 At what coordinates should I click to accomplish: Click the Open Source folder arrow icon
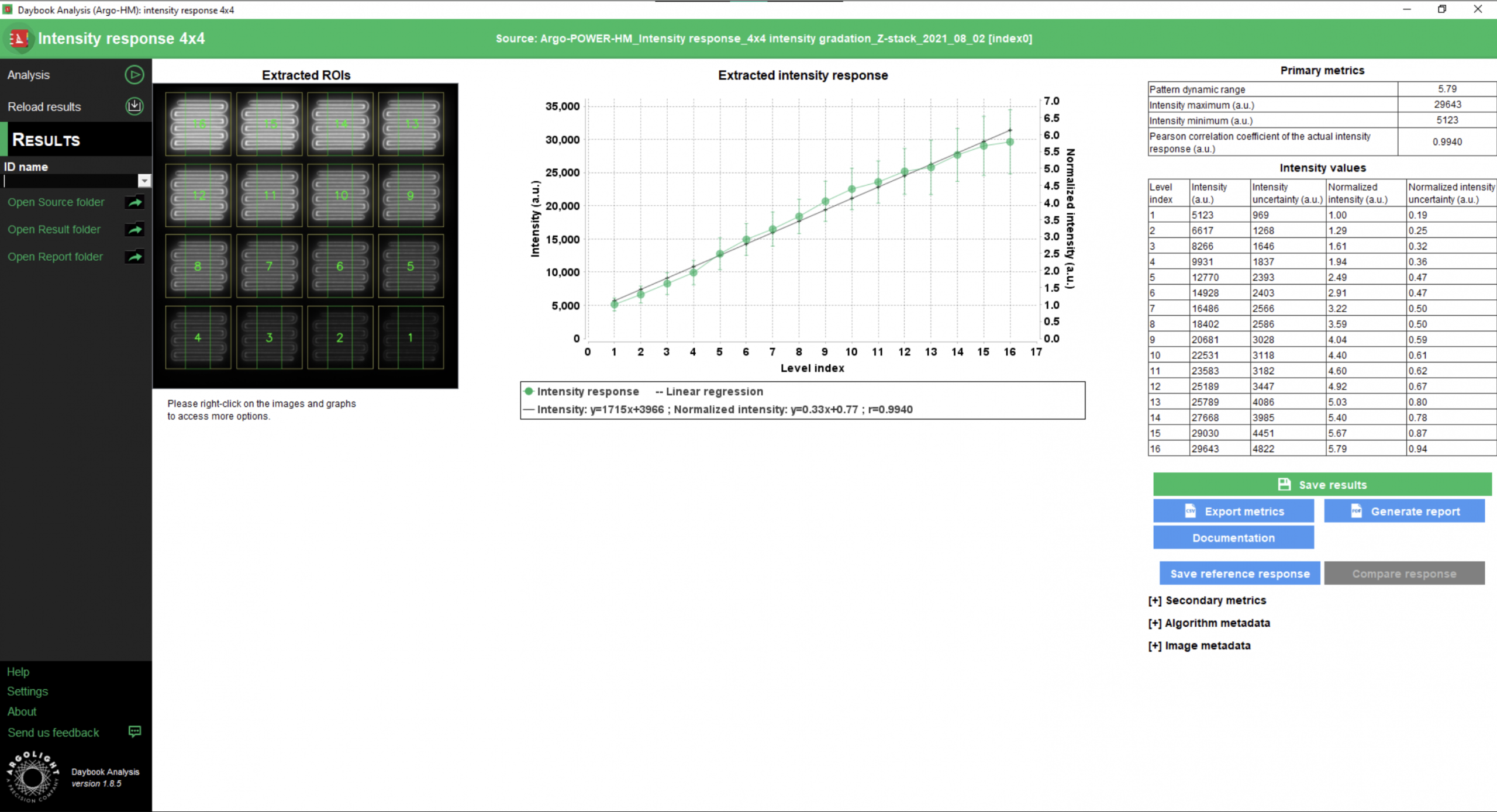tap(134, 202)
